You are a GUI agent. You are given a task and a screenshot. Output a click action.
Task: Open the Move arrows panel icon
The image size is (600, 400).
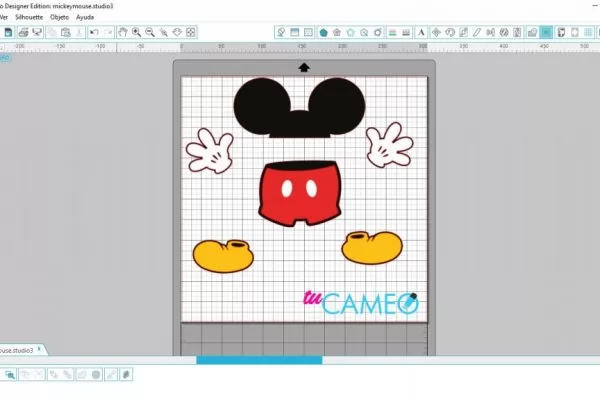[436, 33]
